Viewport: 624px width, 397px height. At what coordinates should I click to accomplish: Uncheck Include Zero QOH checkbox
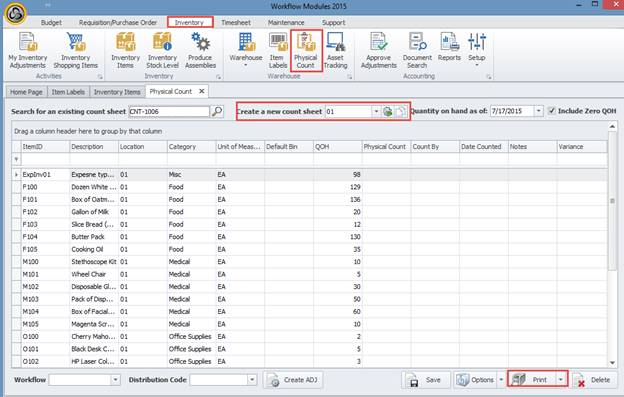click(x=552, y=111)
